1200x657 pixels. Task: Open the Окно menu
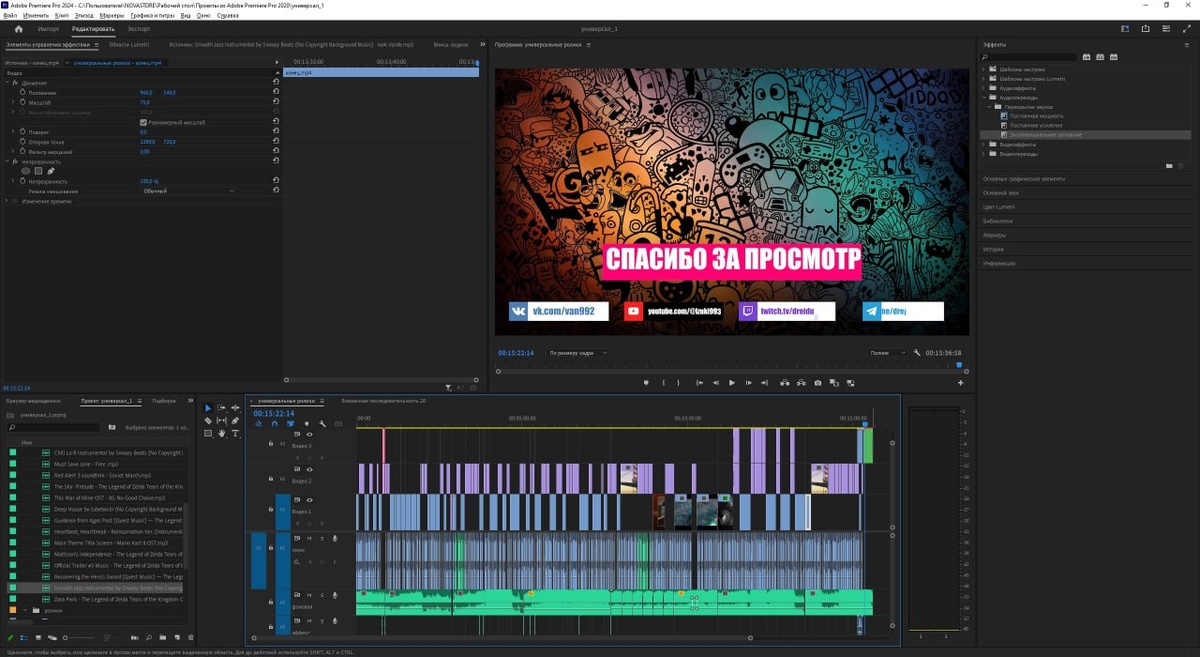203,16
